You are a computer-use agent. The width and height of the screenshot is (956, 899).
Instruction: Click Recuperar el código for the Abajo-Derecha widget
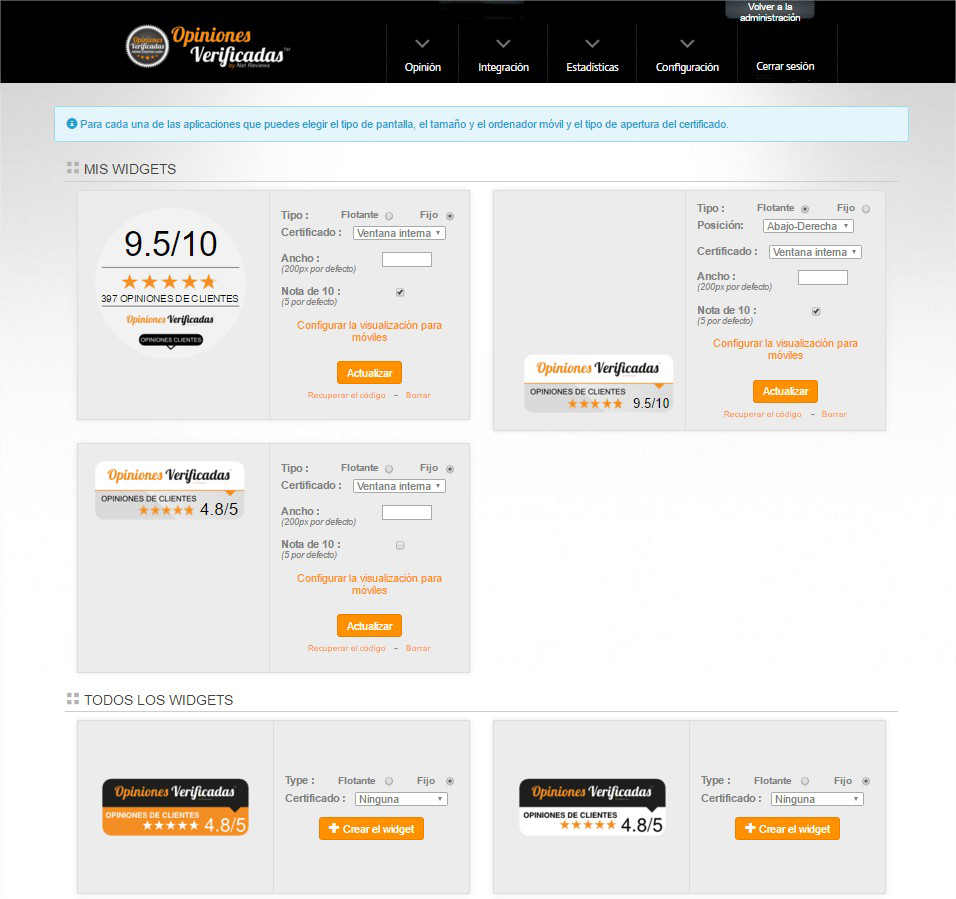coord(762,414)
